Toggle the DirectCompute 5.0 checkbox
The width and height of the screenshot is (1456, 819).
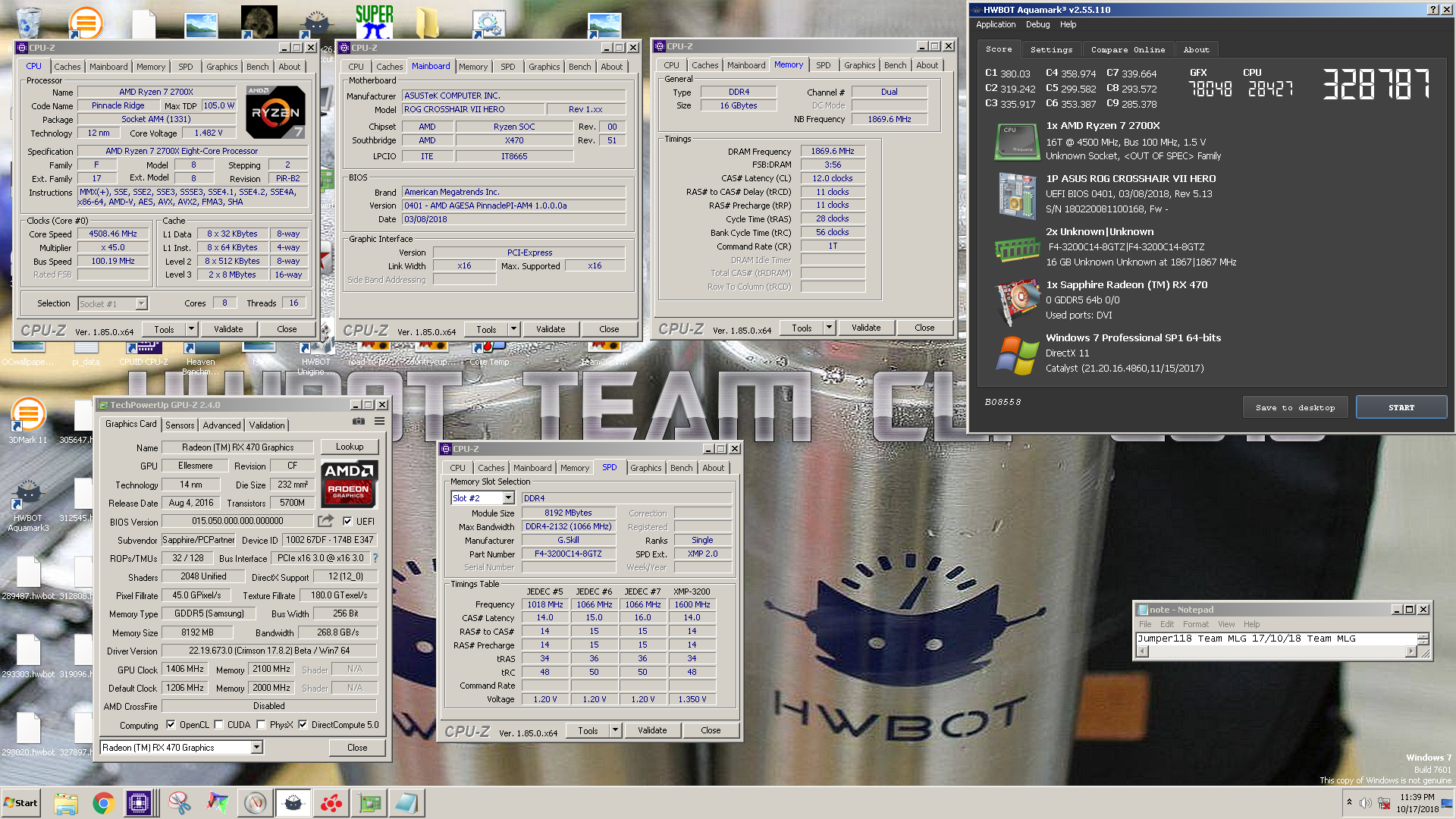(x=303, y=725)
